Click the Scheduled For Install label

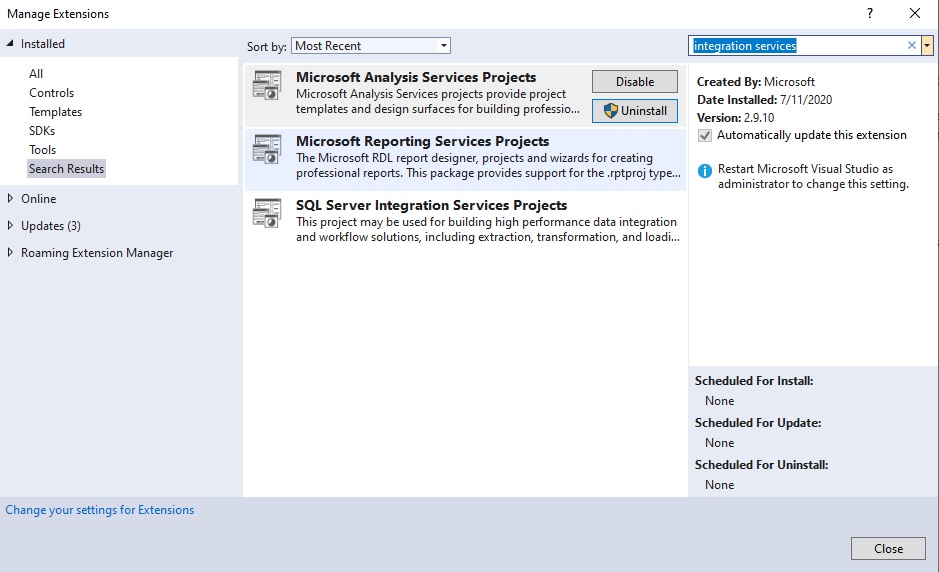(754, 380)
